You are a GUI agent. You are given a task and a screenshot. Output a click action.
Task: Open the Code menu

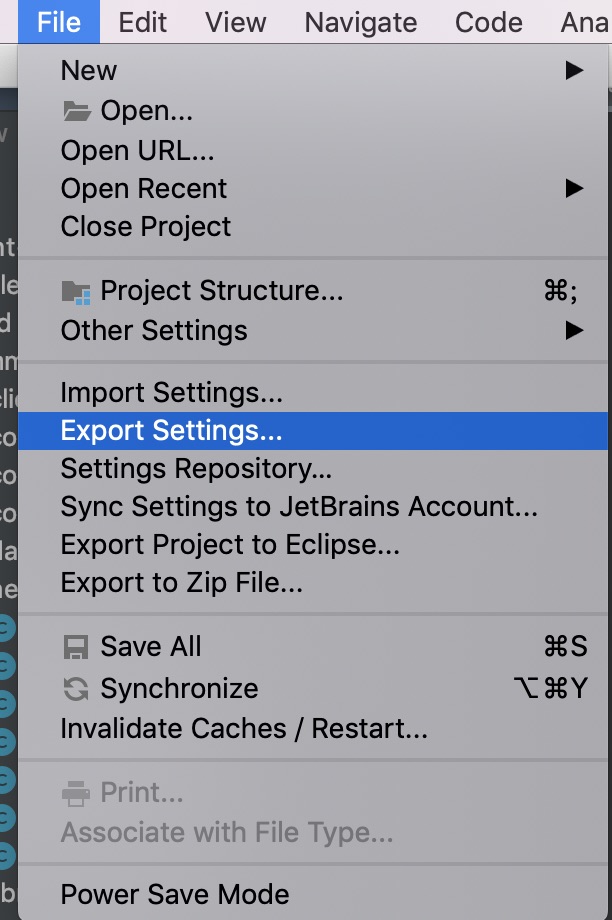489,22
